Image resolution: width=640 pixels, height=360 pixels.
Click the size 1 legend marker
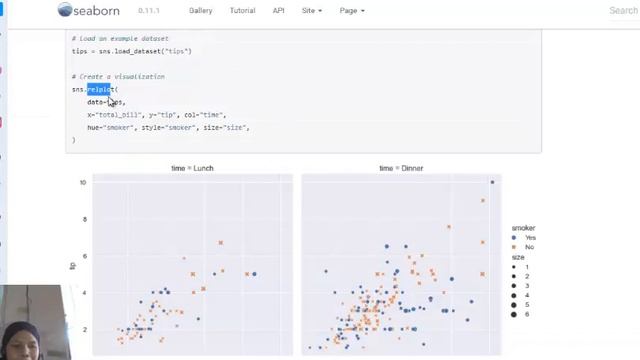tap(514, 267)
